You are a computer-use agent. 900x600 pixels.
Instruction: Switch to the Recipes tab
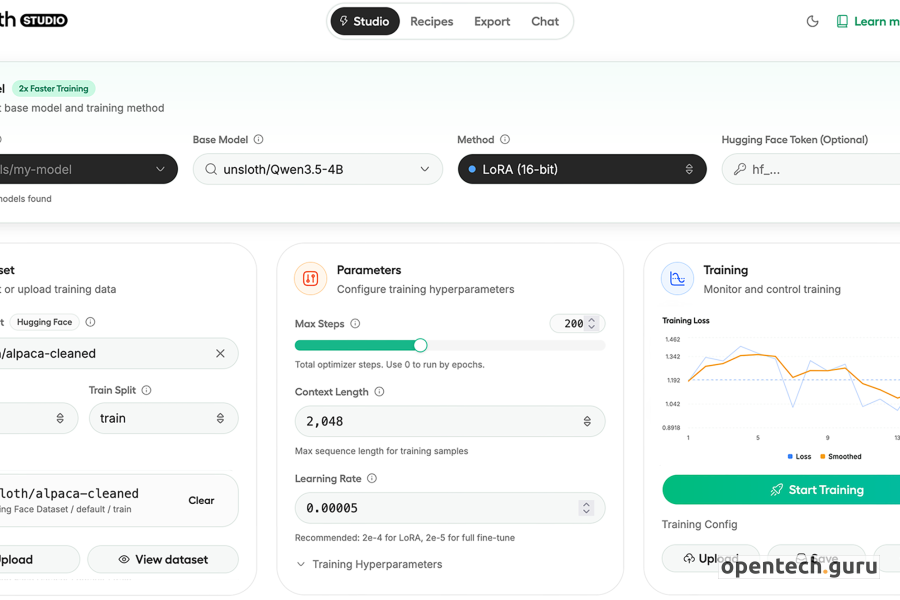(431, 21)
